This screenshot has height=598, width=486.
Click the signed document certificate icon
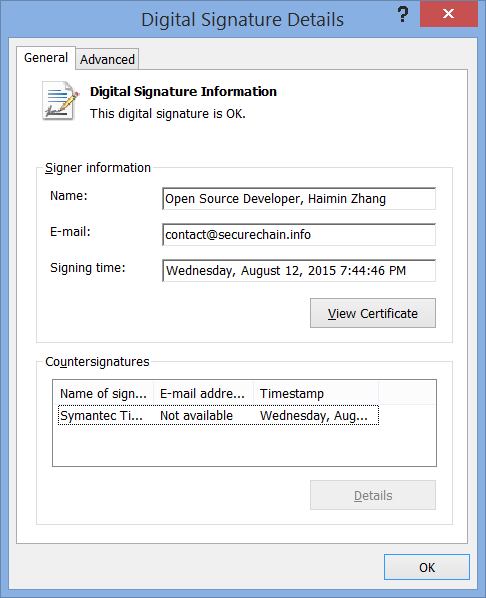[60, 101]
